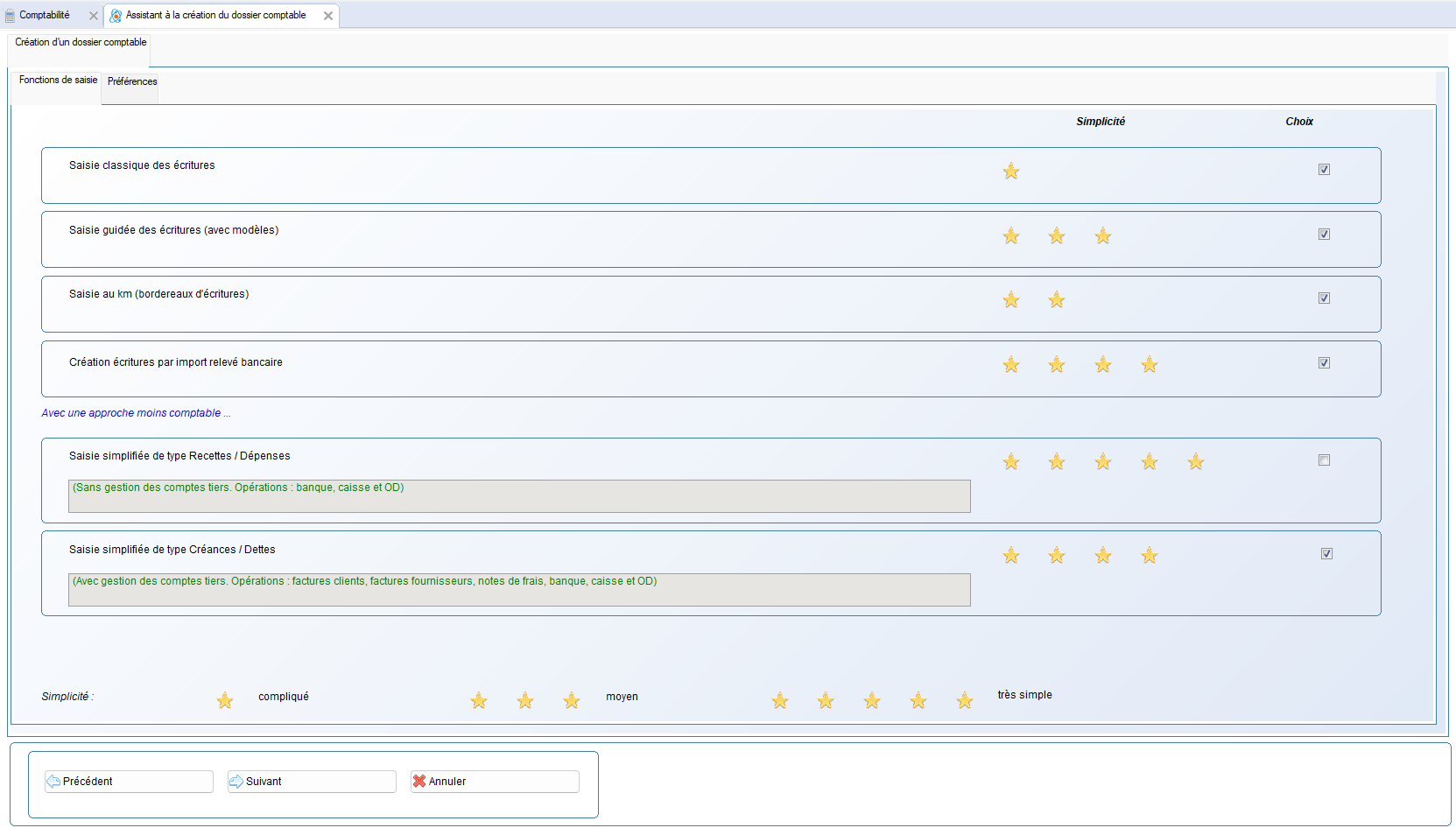Click the third star in Saisie guidée row
Screen dimensions: 1456x828
pos(1103,235)
